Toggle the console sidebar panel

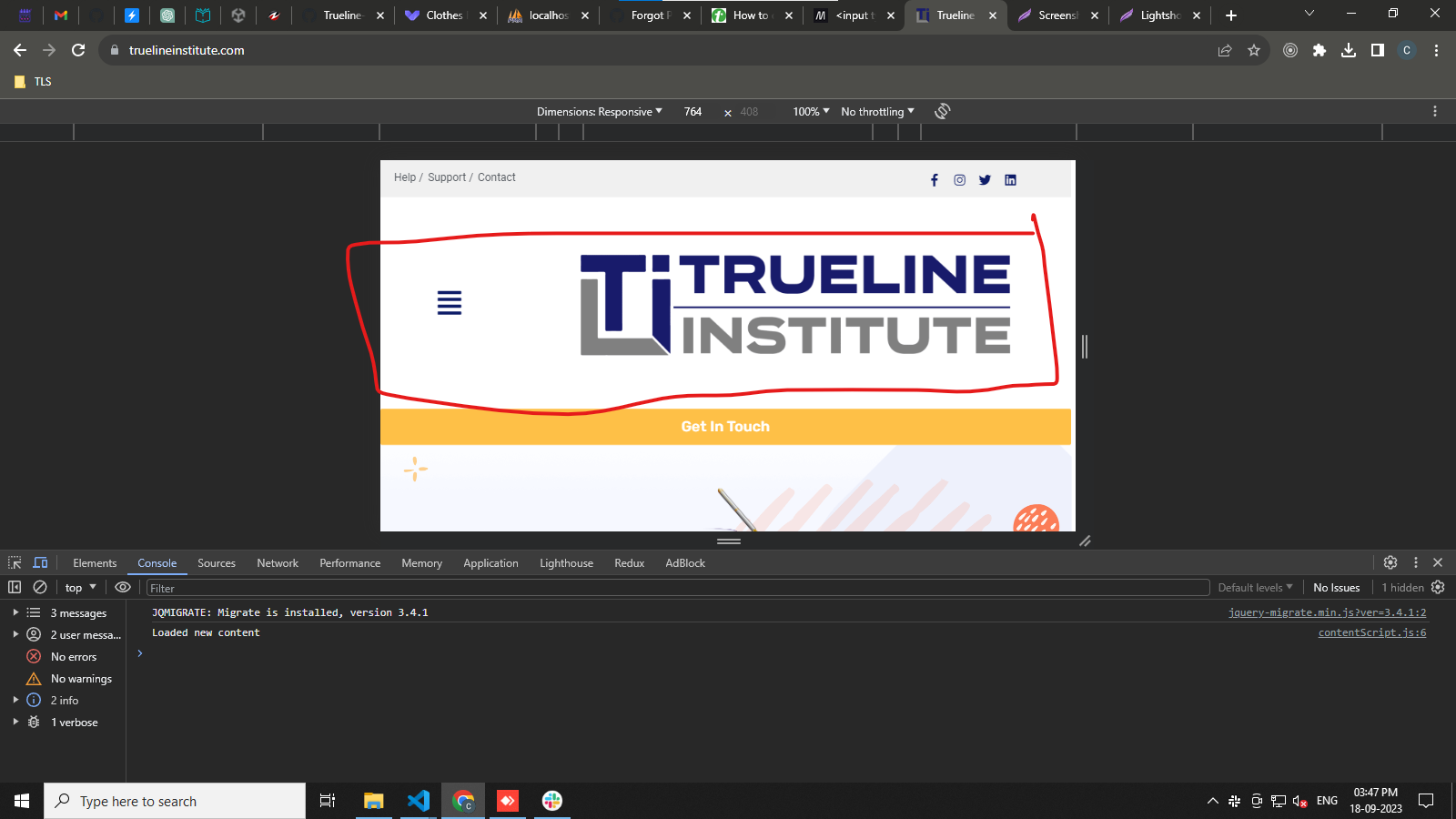(15, 587)
